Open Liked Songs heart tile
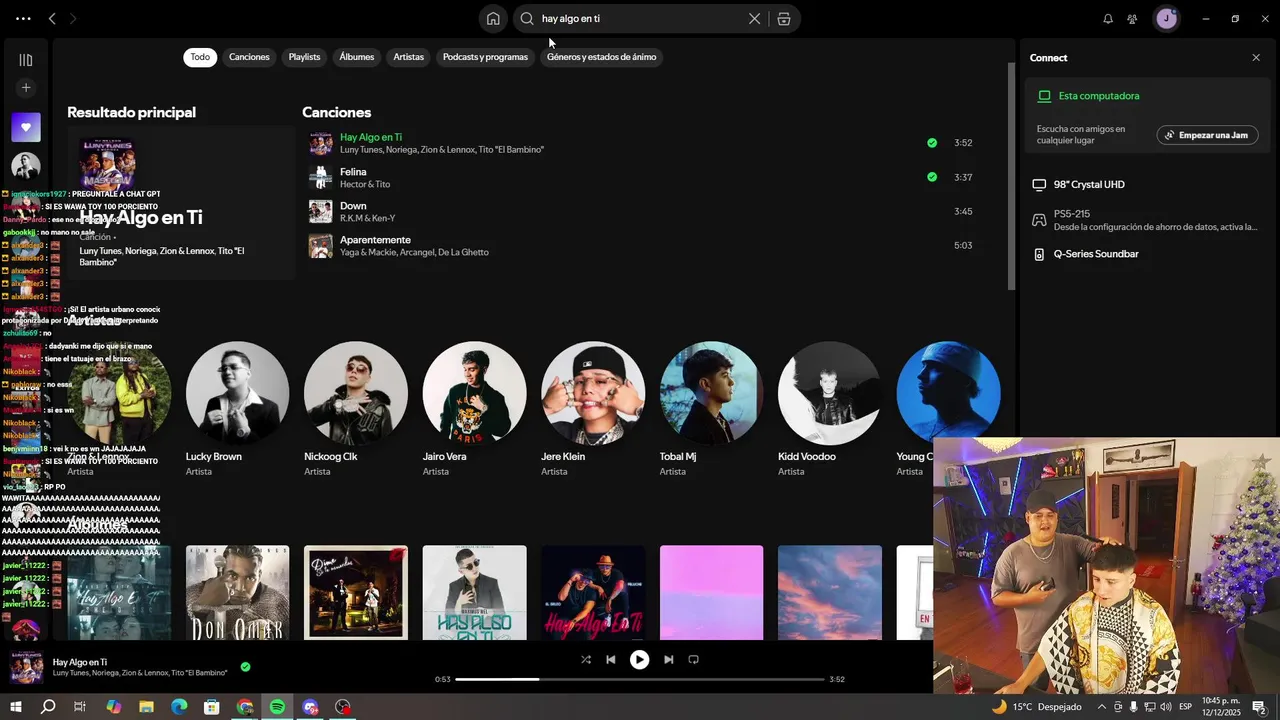This screenshot has height=720, width=1280. 26,127
